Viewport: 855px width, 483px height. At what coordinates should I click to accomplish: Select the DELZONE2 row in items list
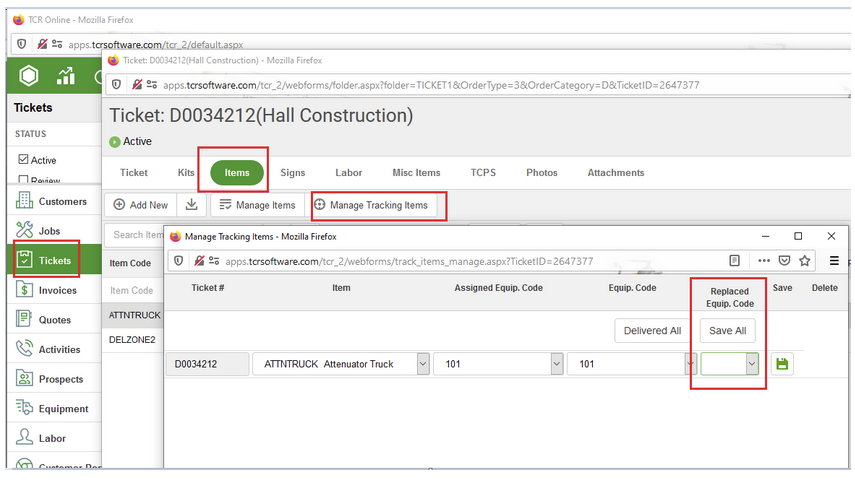133,340
